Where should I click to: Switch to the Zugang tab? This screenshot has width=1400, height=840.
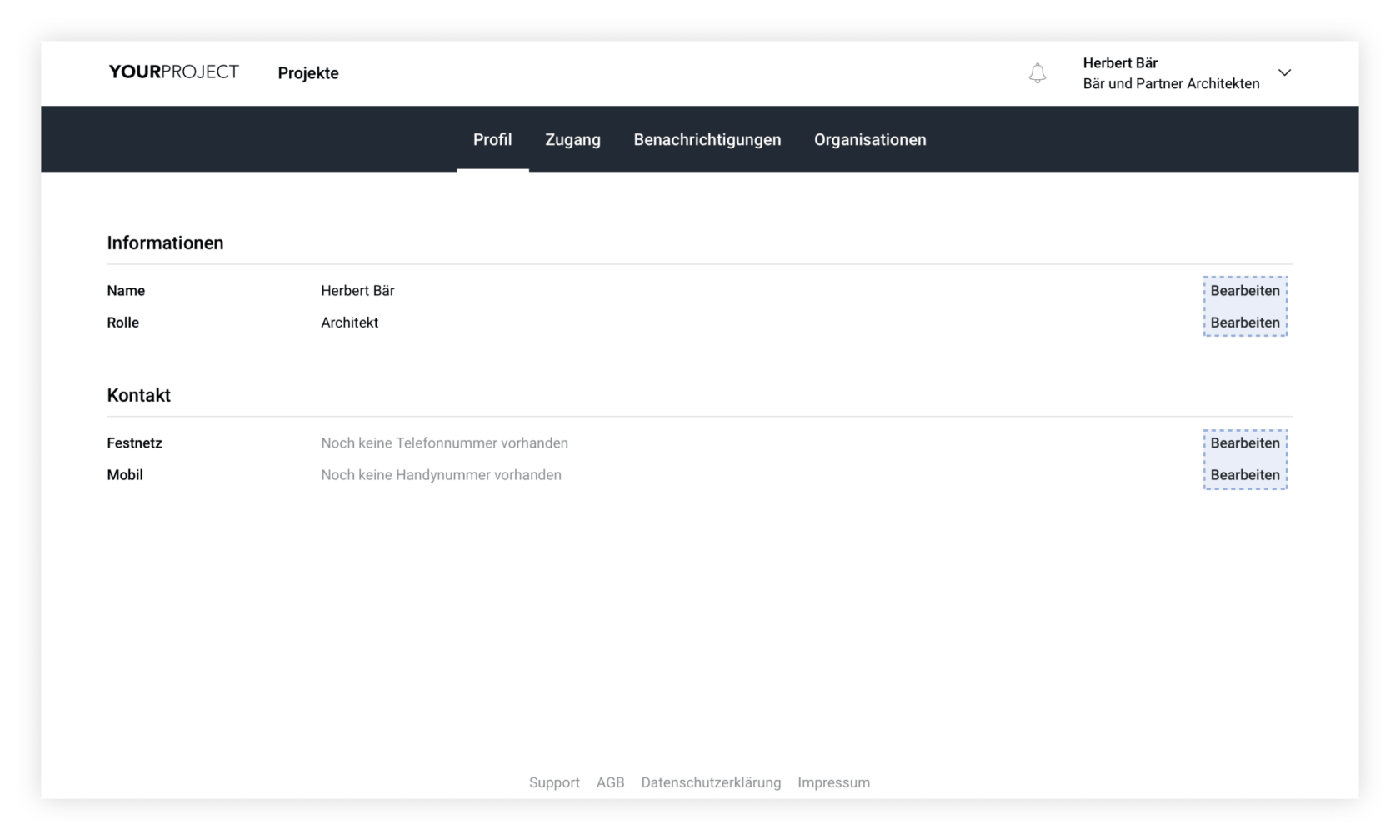click(572, 140)
